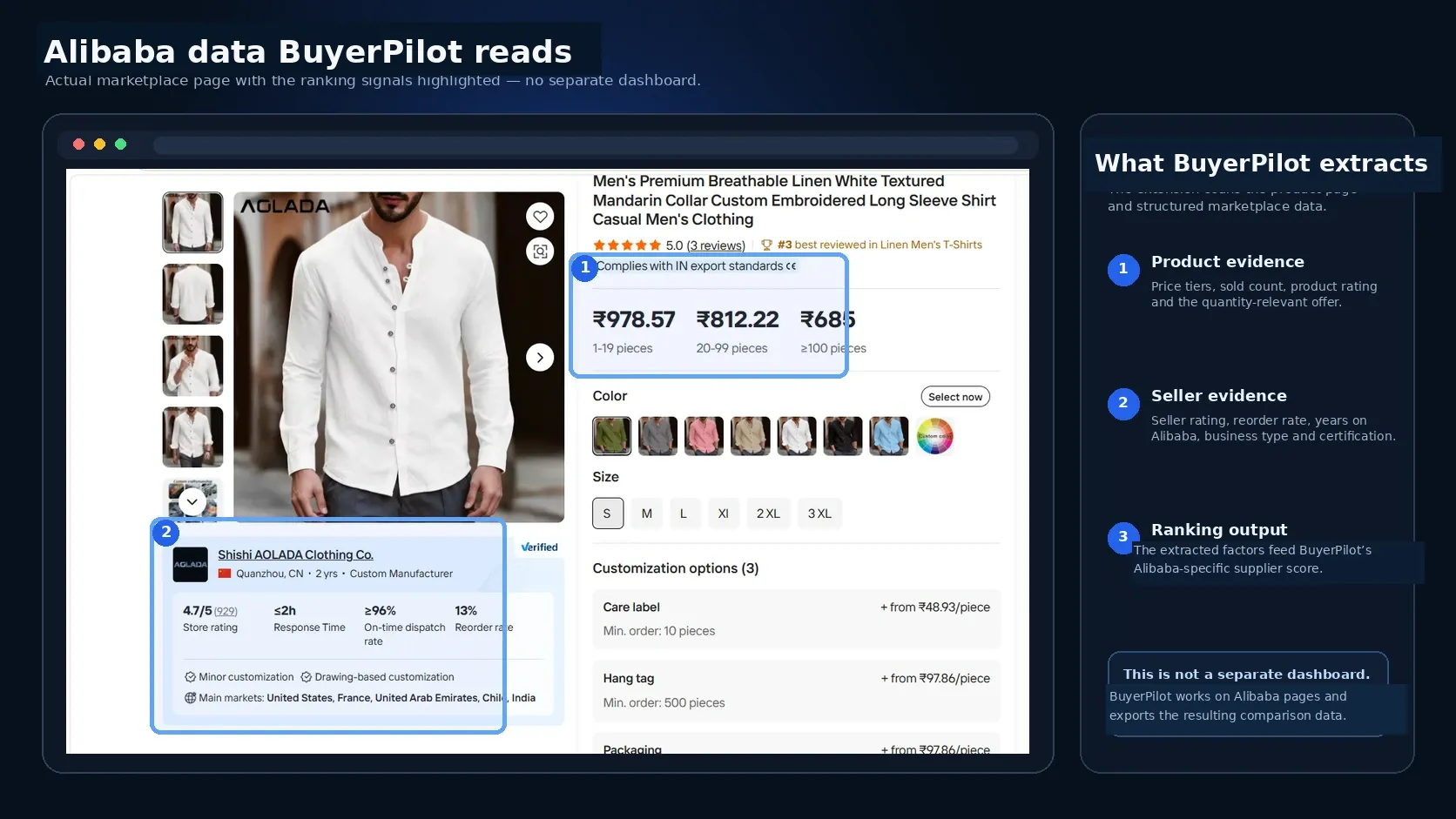This screenshot has height=819, width=1456.
Task: Click the Main markets globe icon
Action: coord(190,698)
